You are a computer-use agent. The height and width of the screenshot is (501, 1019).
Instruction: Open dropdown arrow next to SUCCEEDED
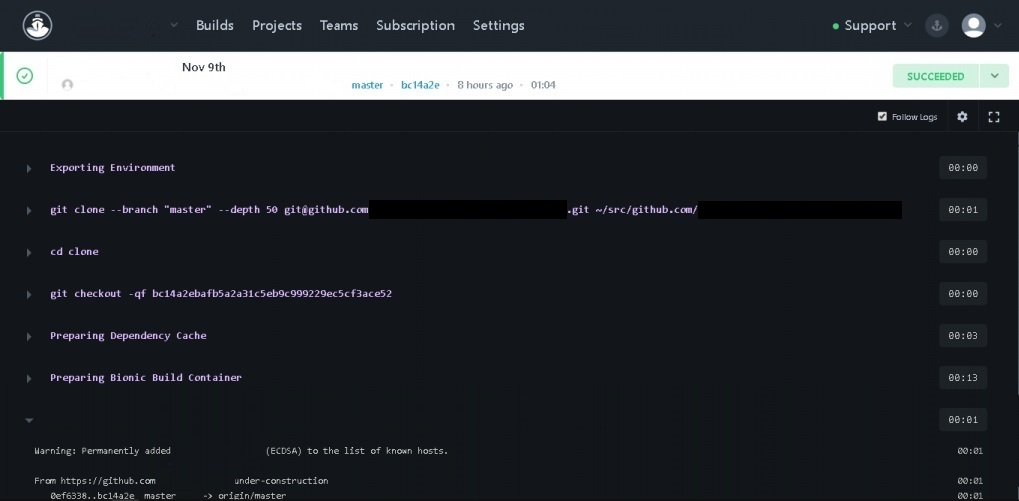click(x=994, y=76)
